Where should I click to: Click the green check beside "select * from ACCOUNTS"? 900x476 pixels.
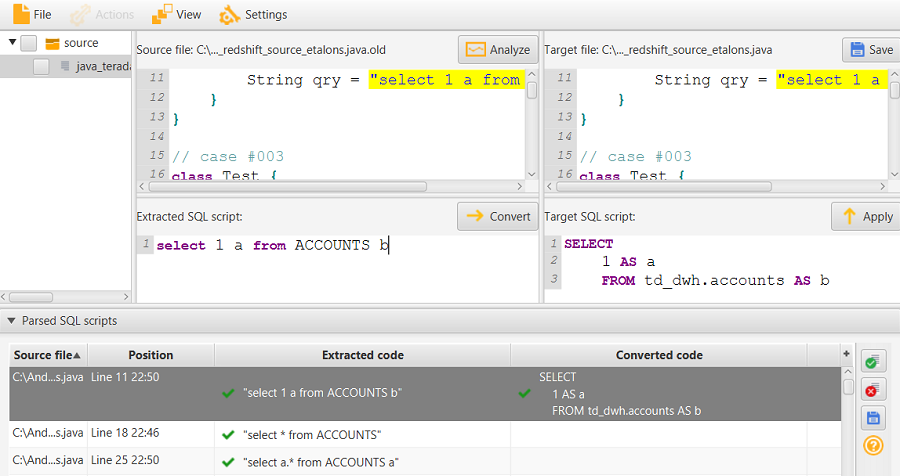[x=228, y=433]
